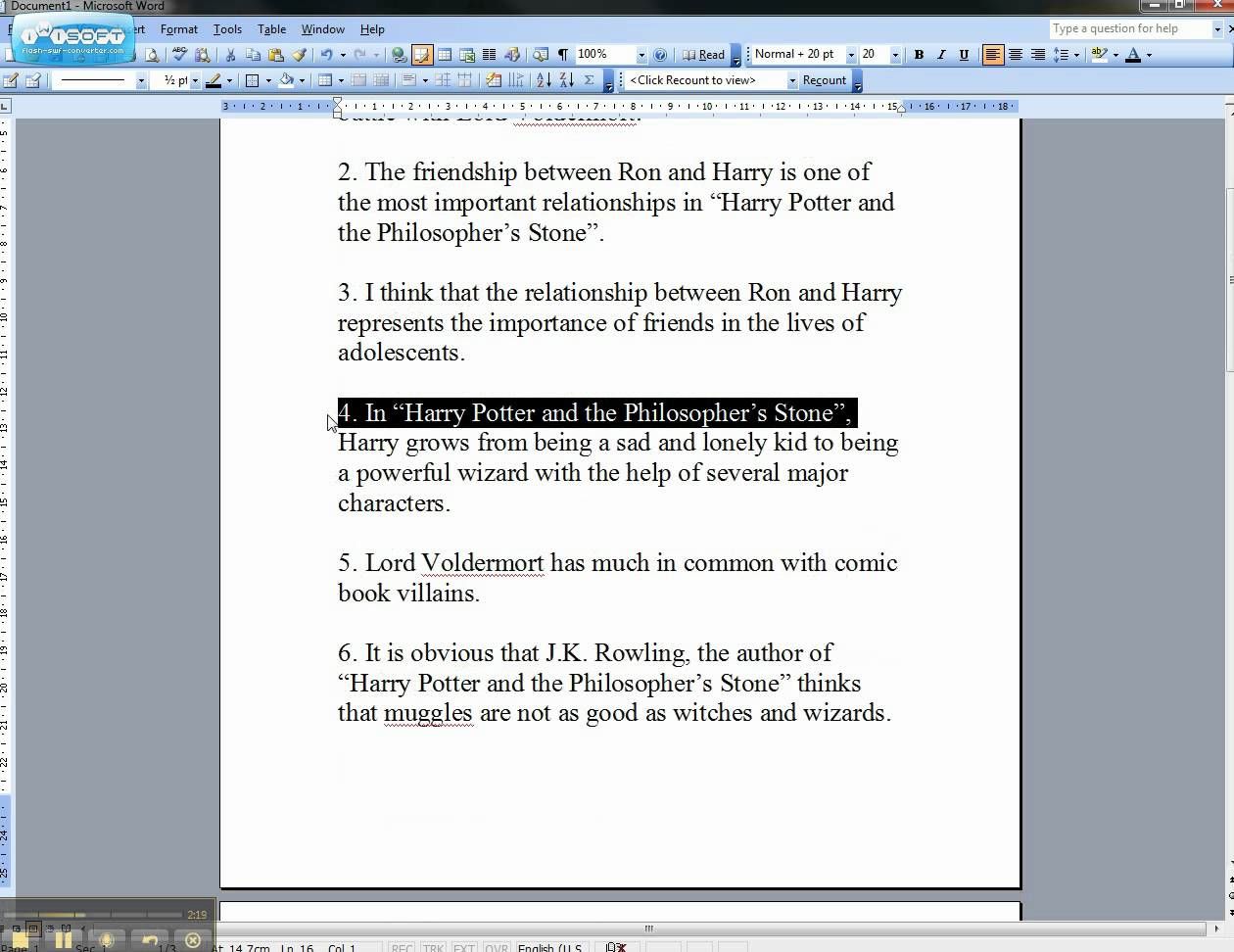Toggle REC macro recording in status bar
The height and width of the screenshot is (952, 1234).
[402, 947]
